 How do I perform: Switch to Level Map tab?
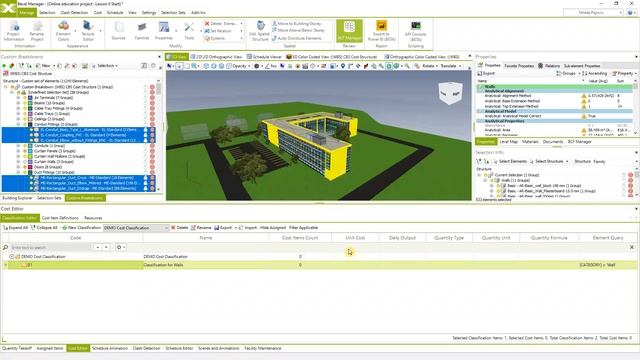coord(508,142)
